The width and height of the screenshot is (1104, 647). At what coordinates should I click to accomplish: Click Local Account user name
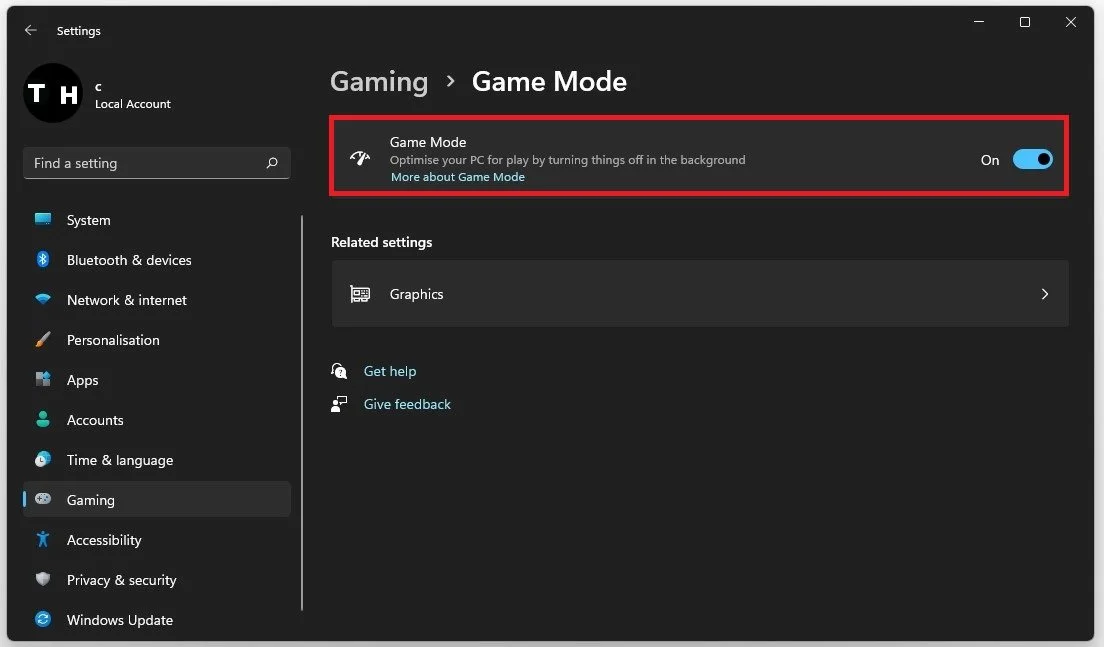[132, 103]
